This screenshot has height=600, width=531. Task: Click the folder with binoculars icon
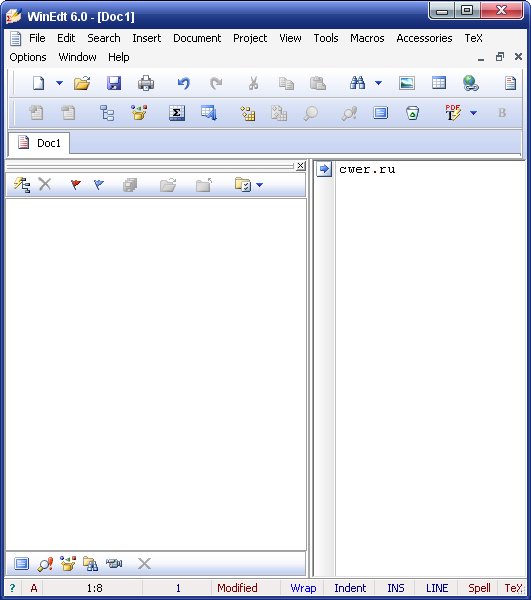pyautogui.click(x=90, y=564)
